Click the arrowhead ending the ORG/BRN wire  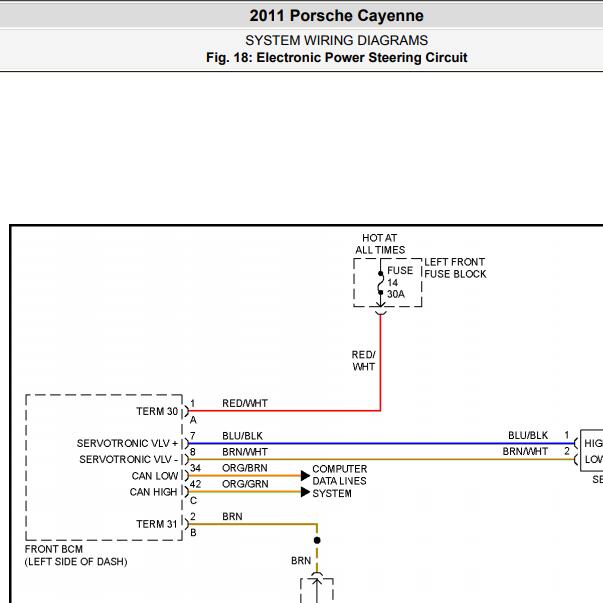pos(305,476)
